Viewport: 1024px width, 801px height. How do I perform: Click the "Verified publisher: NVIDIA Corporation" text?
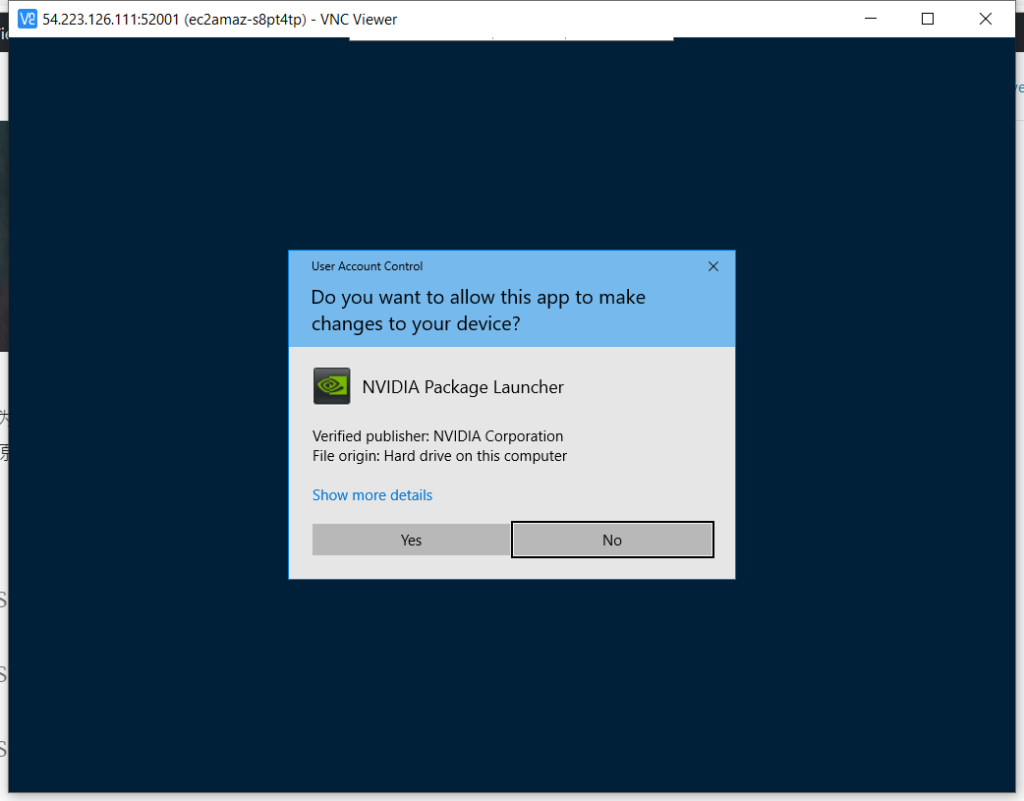pyautogui.click(x=437, y=436)
